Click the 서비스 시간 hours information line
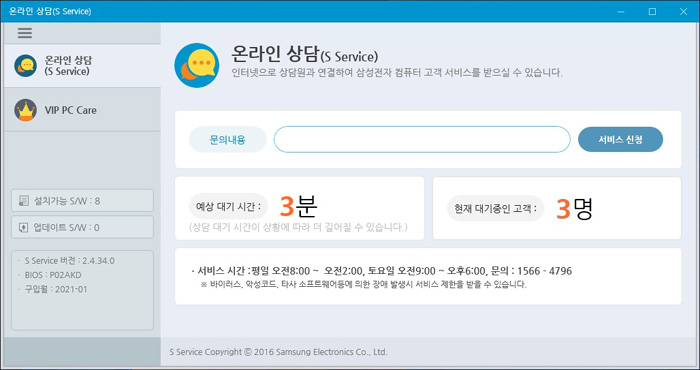Screen dimensions: 700x370 382,271
